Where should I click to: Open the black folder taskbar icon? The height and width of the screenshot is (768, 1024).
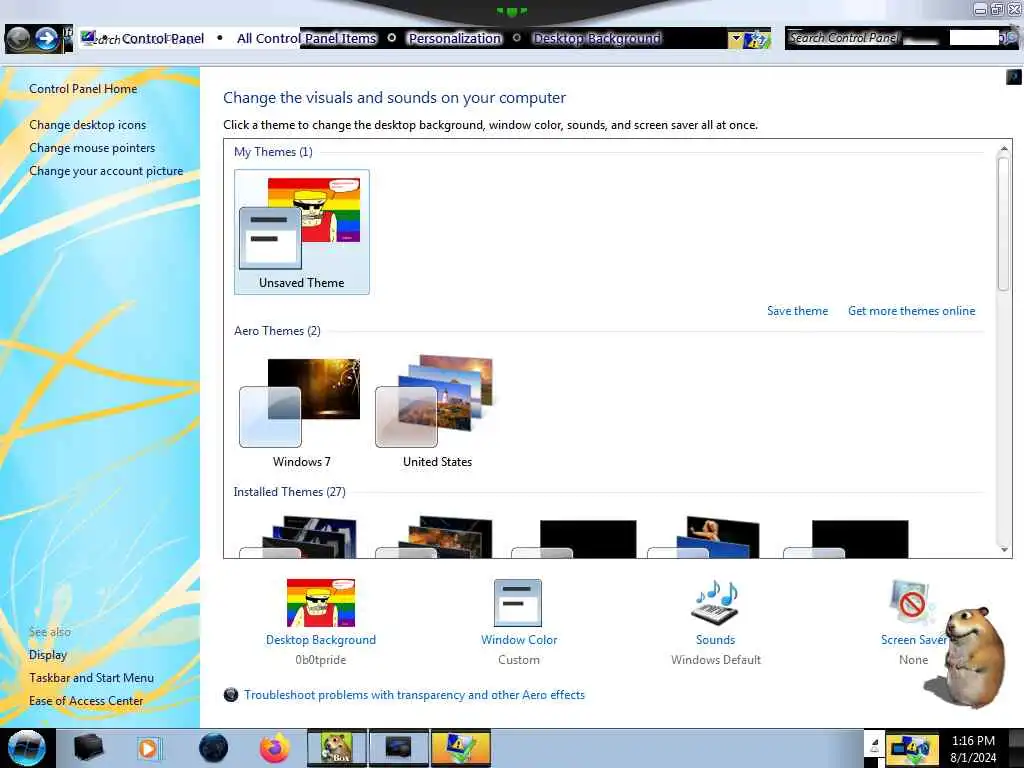pyautogui.click(x=88, y=748)
